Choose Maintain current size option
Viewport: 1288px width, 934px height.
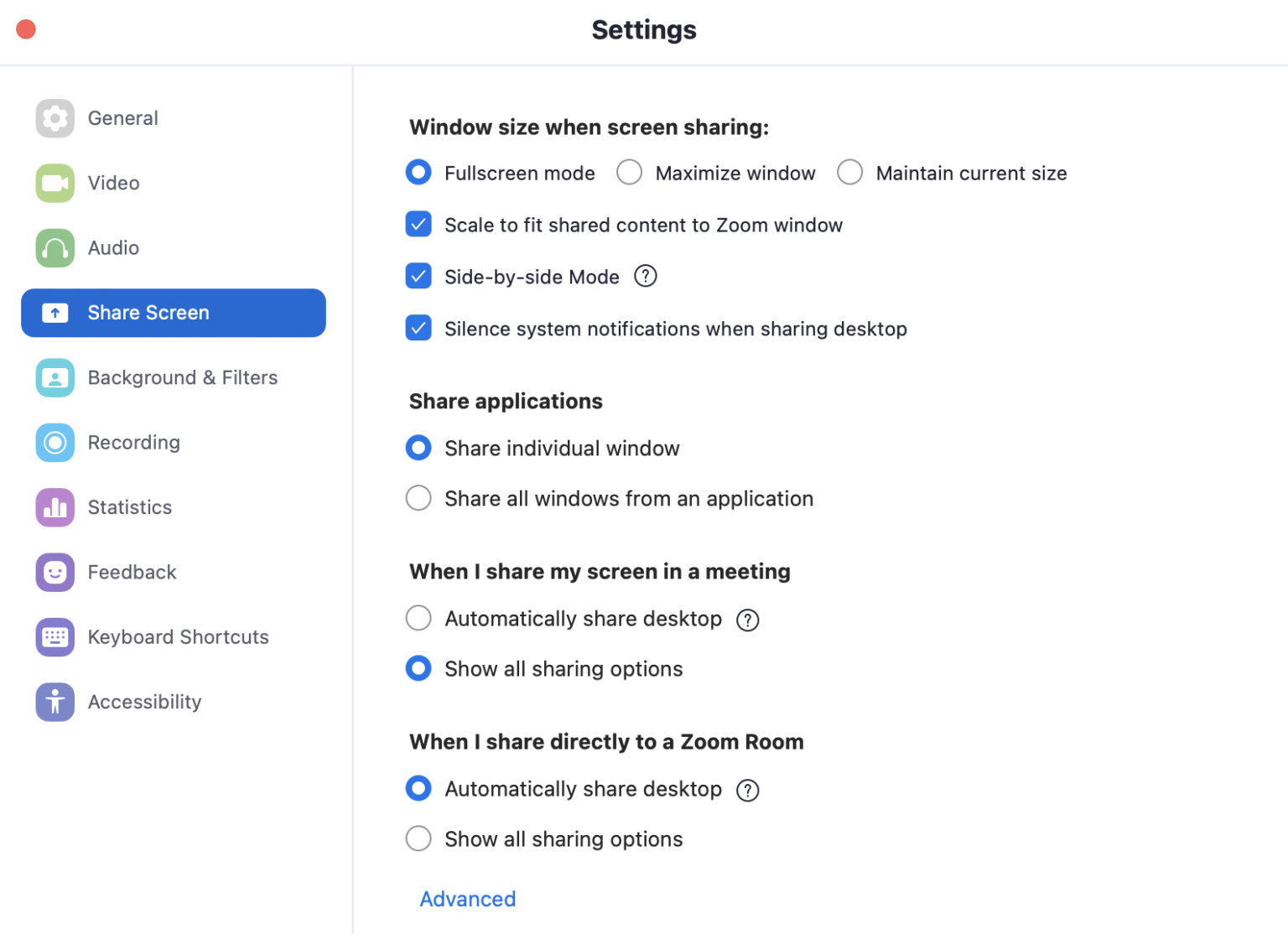click(x=849, y=173)
